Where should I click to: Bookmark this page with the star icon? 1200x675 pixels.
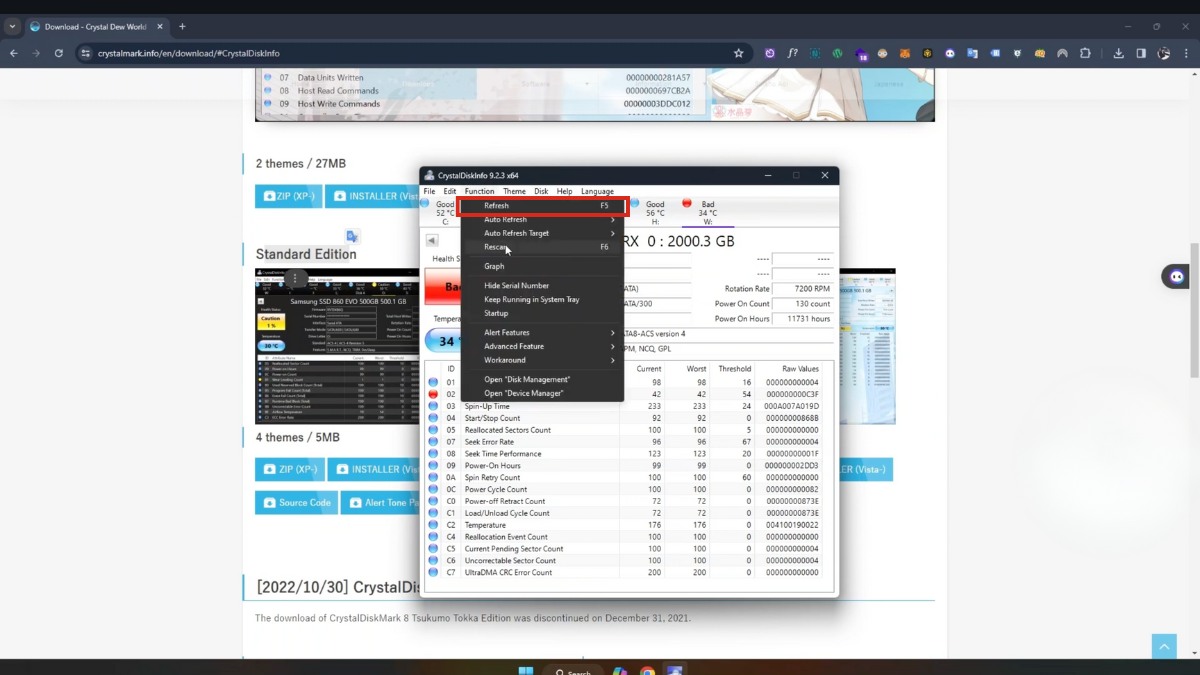coord(739,53)
